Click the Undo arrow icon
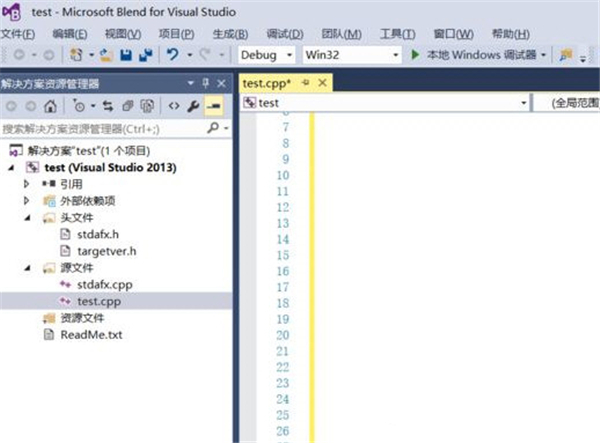This screenshot has width=600, height=443. pyautogui.click(x=173, y=54)
